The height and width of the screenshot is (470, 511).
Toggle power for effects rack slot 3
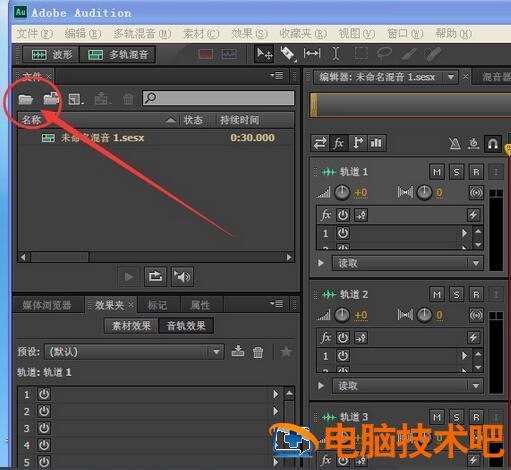(x=44, y=428)
